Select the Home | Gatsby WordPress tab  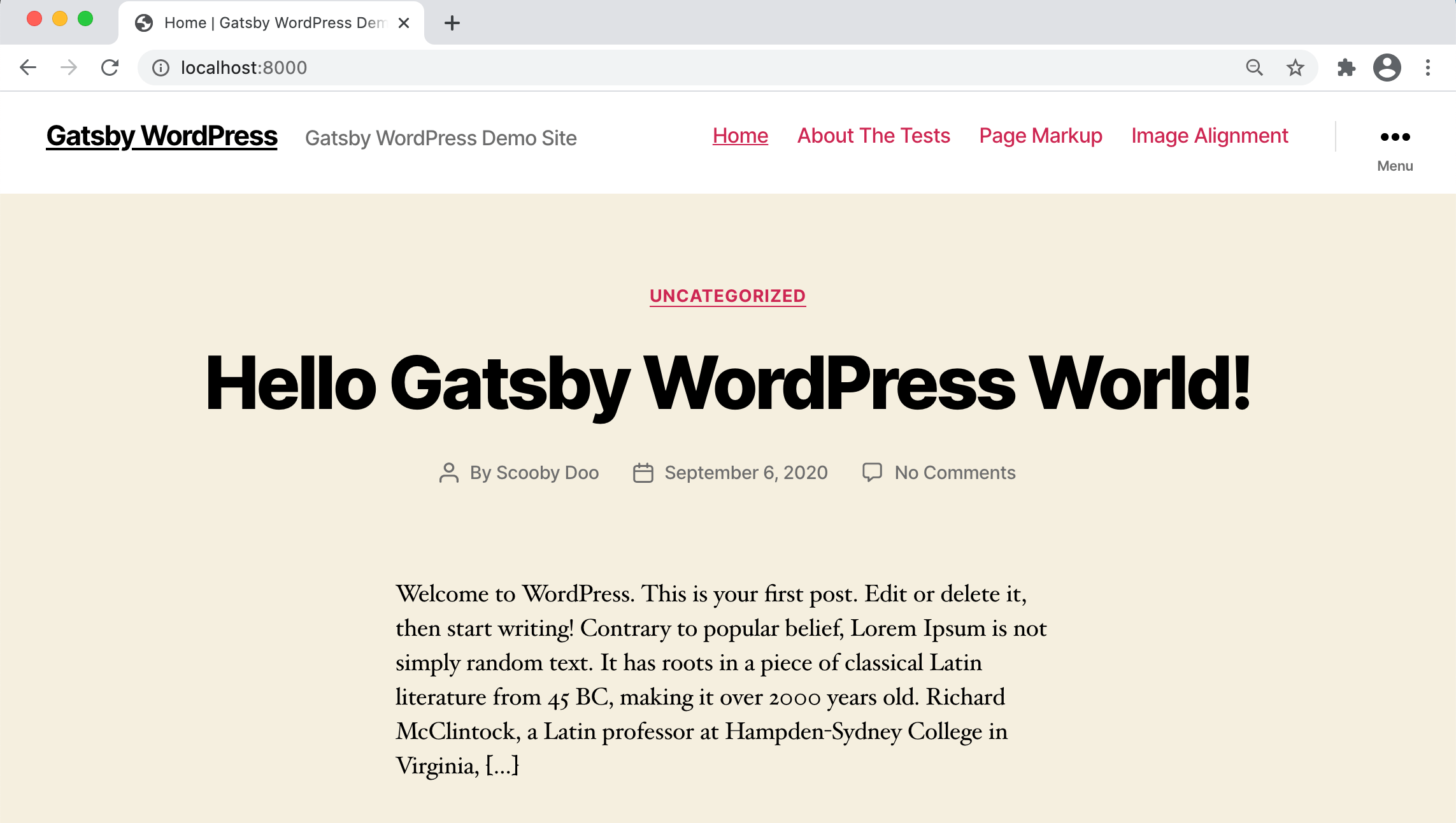tap(271, 23)
